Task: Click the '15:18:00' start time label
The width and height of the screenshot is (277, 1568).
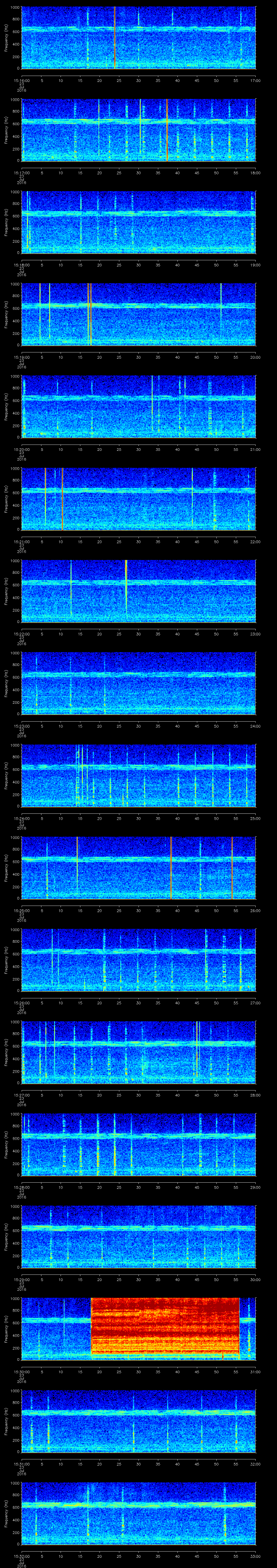Action: 21,265
